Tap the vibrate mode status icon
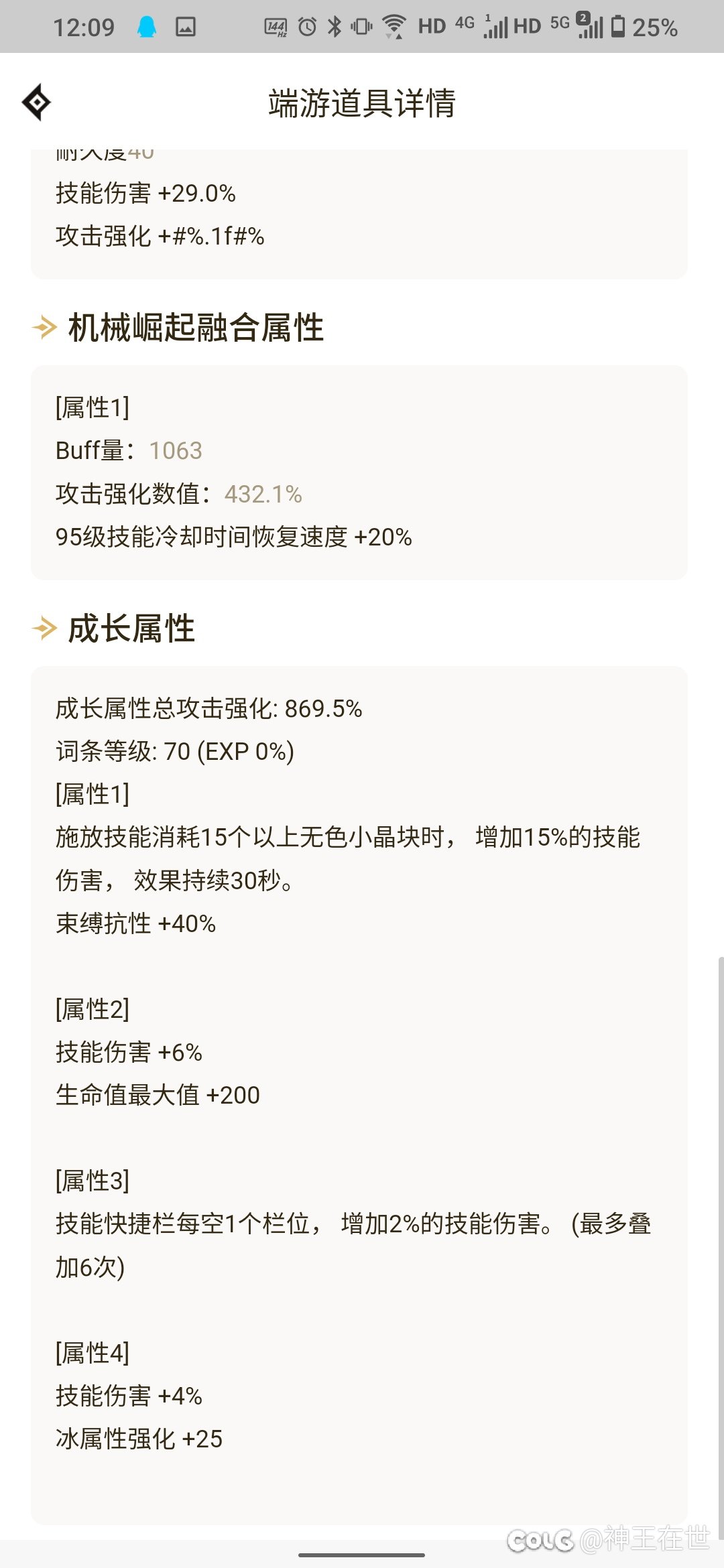The height and width of the screenshot is (1568, 724). pos(362,27)
